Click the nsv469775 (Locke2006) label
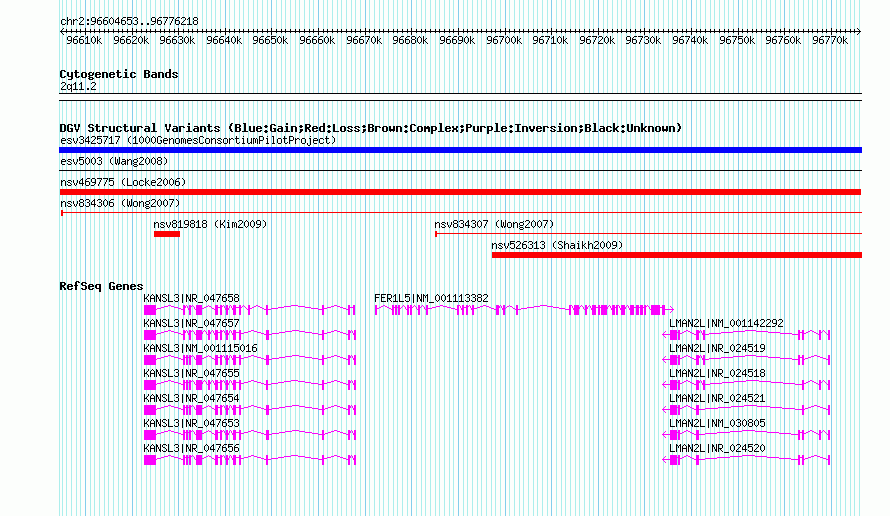890x516 pixels. tap(123, 182)
